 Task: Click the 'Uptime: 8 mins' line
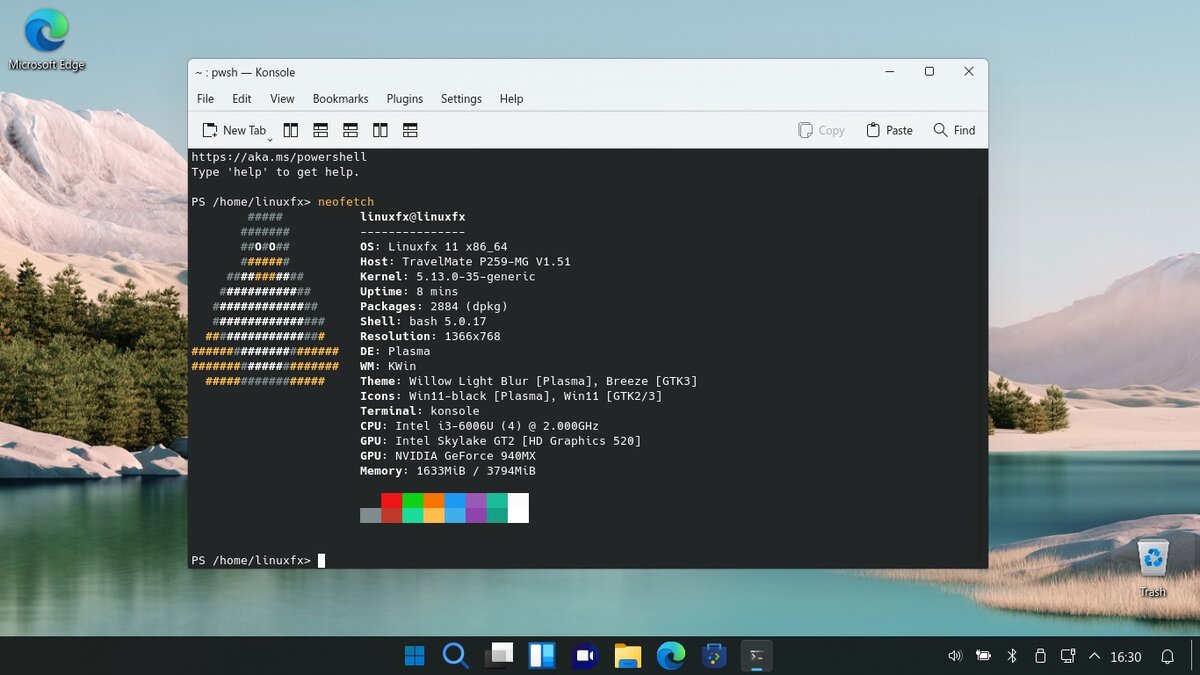[x=409, y=292]
